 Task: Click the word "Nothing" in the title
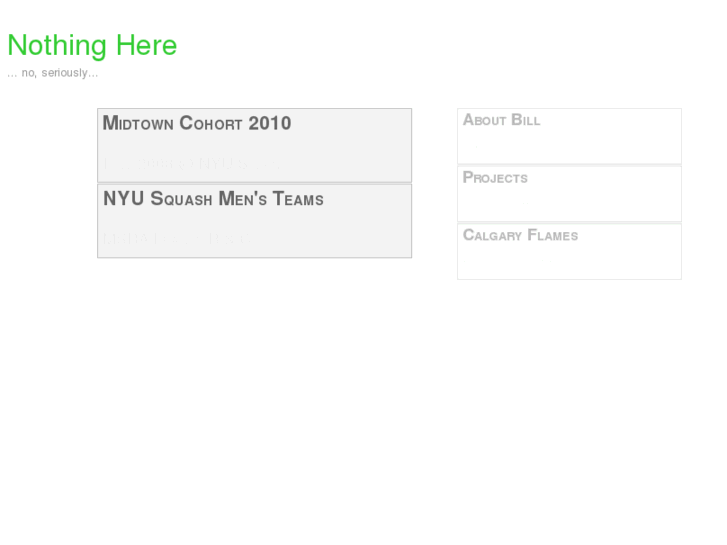pyautogui.click(x=57, y=46)
